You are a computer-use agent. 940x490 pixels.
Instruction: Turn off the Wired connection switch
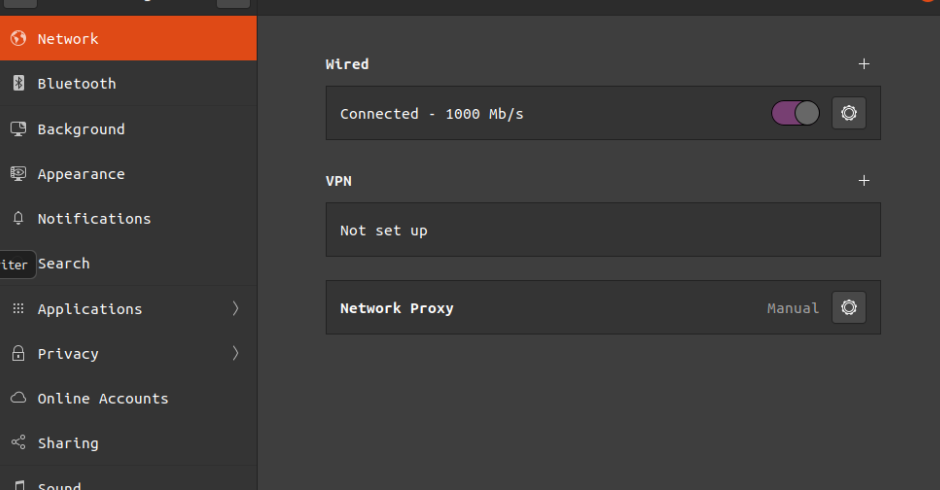(x=795, y=113)
